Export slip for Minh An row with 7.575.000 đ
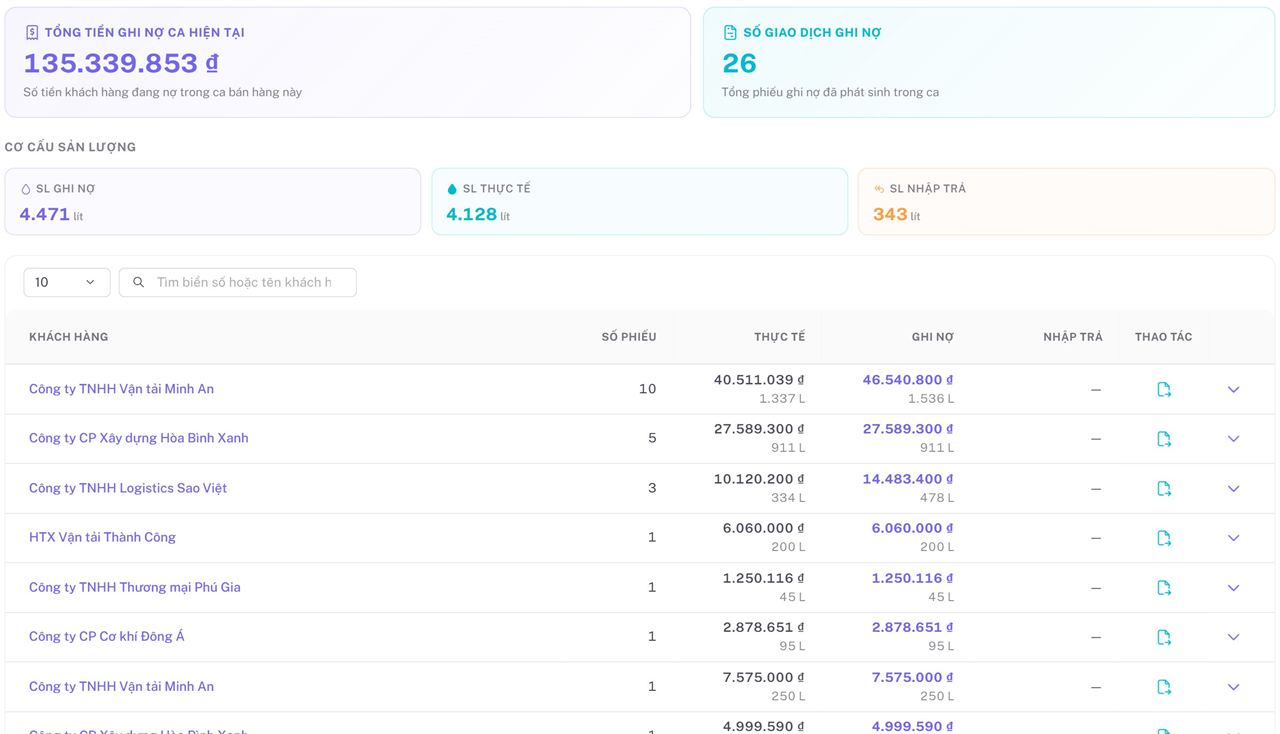 (1164, 686)
